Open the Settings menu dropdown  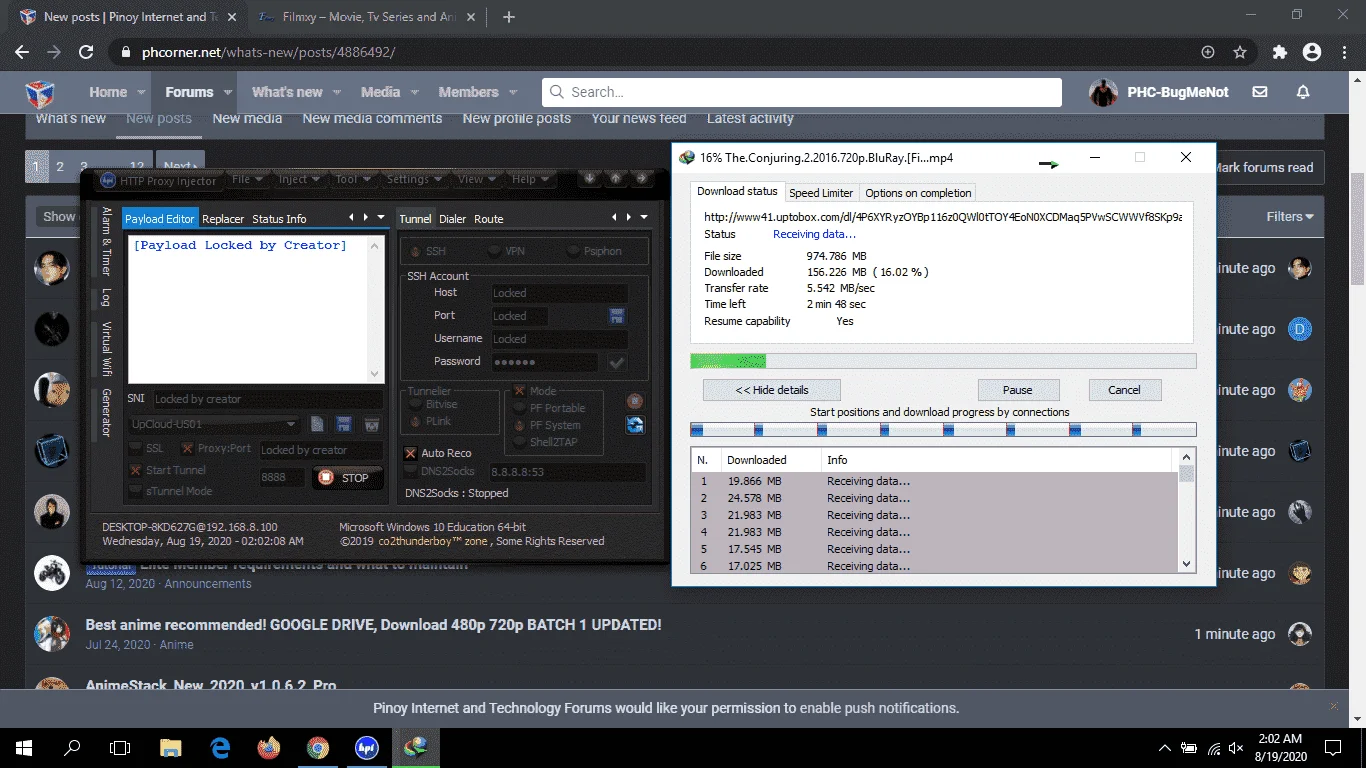tap(415, 179)
